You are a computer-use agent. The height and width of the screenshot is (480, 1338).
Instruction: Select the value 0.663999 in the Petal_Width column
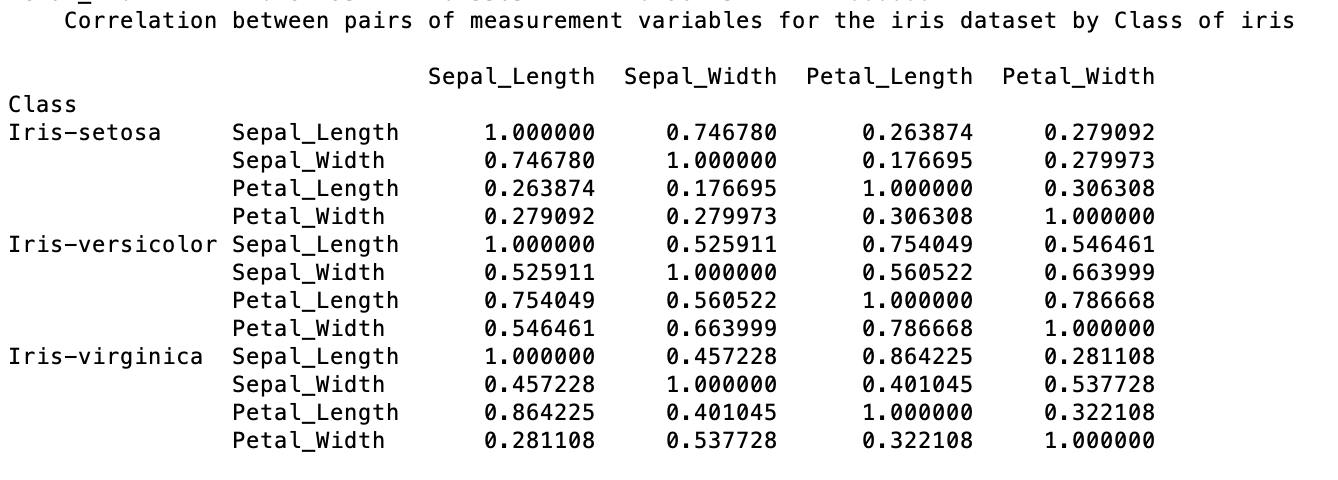tap(1100, 272)
